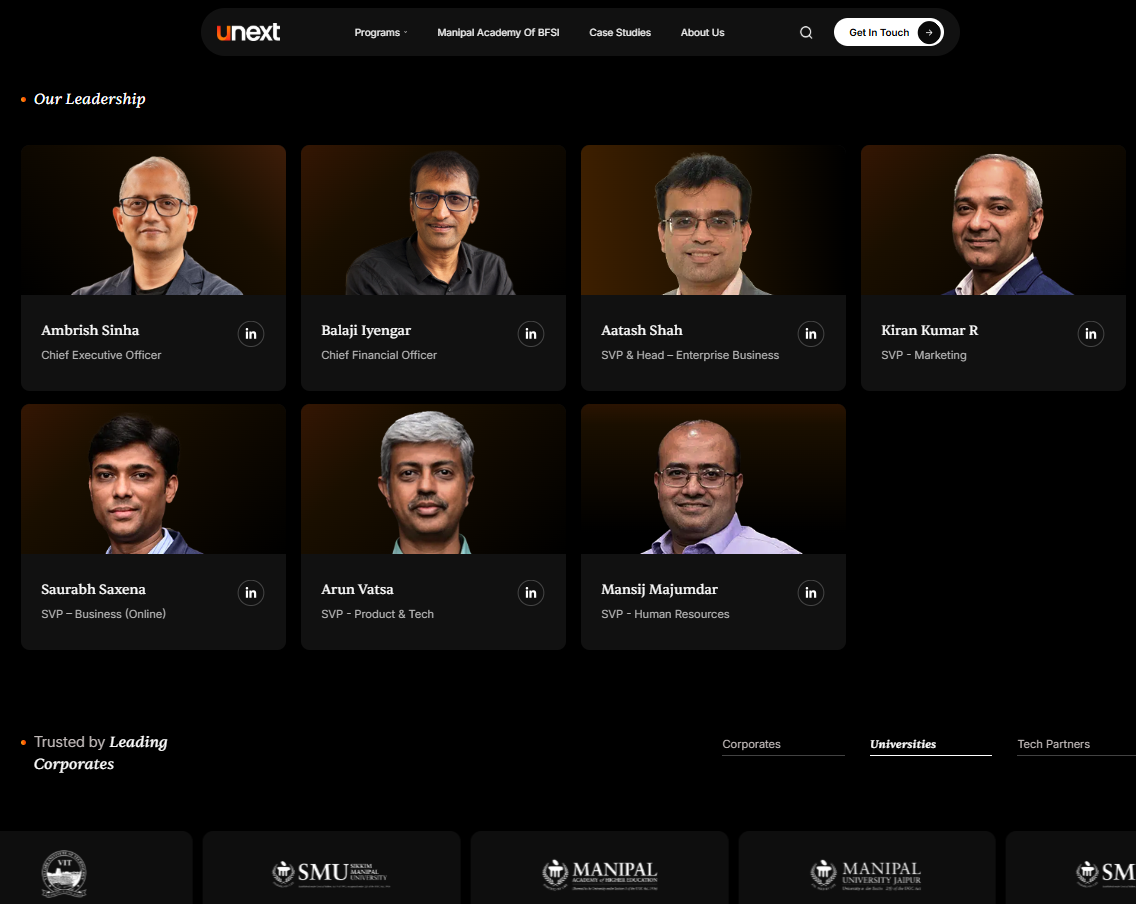The width and height of the screenshot is (1136, 904).
Task: Open the About Us link
Action: [702, 32]
